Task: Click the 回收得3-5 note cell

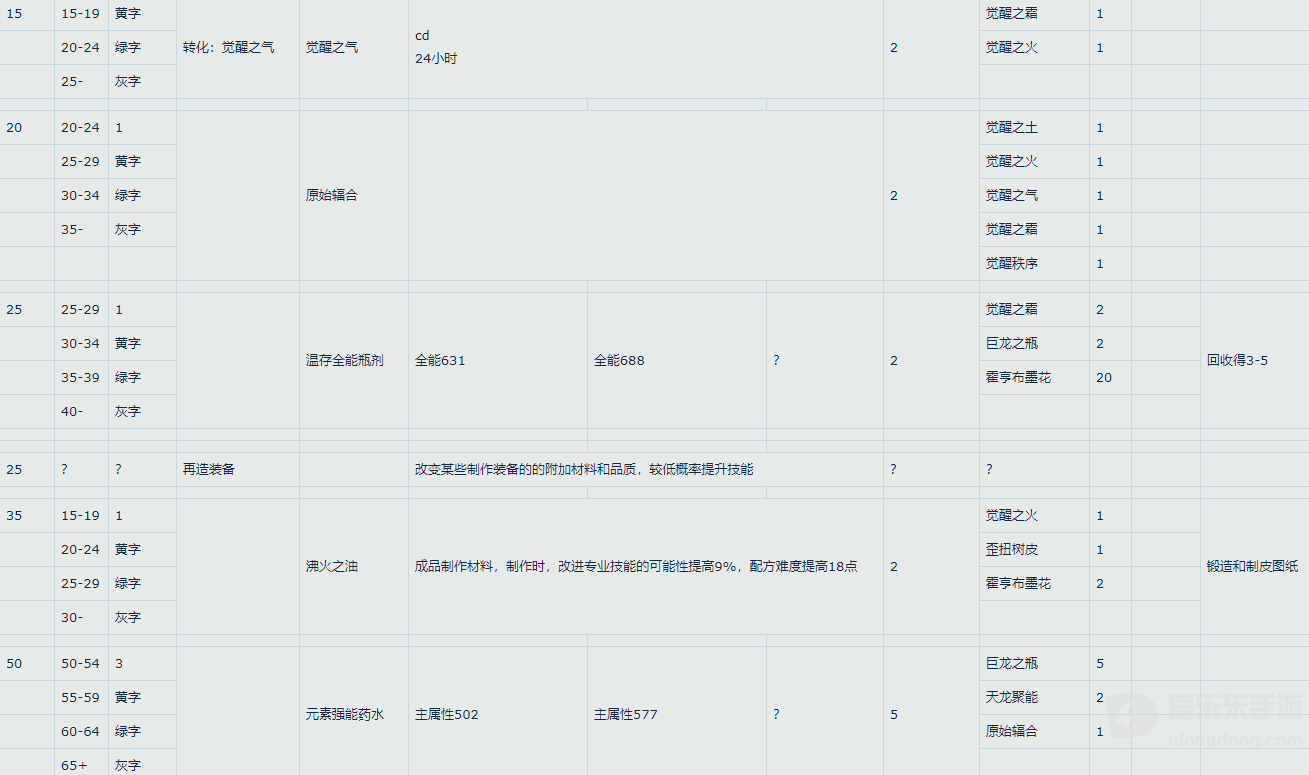Action: 1237,360
